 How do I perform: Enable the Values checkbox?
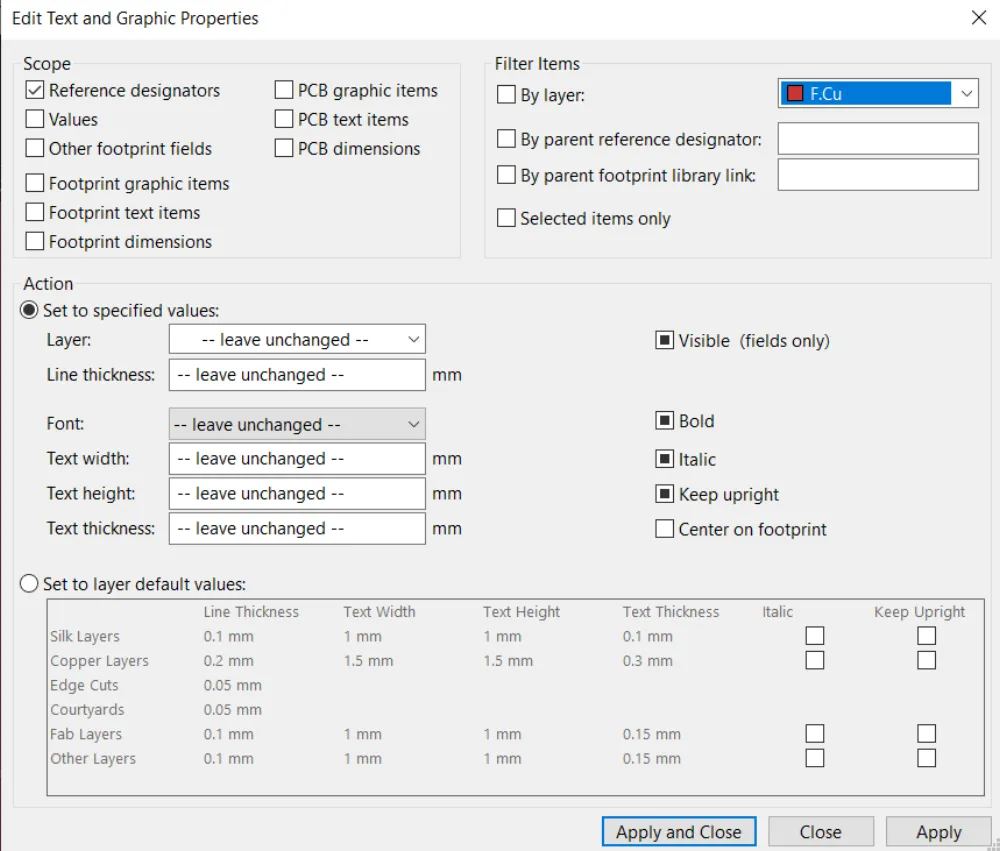point(35,120)
